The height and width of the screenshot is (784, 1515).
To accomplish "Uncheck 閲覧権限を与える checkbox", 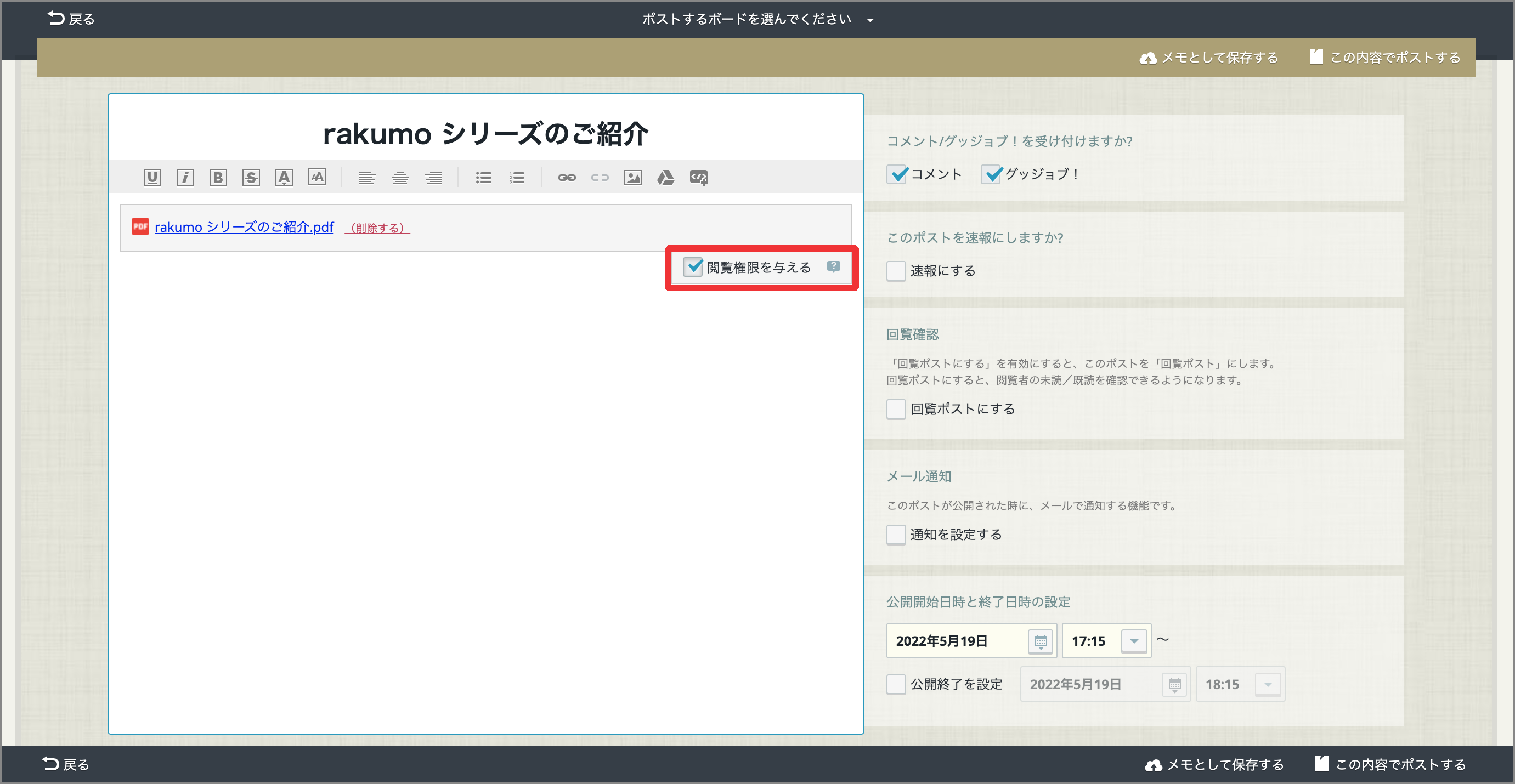I will [693, 267].
